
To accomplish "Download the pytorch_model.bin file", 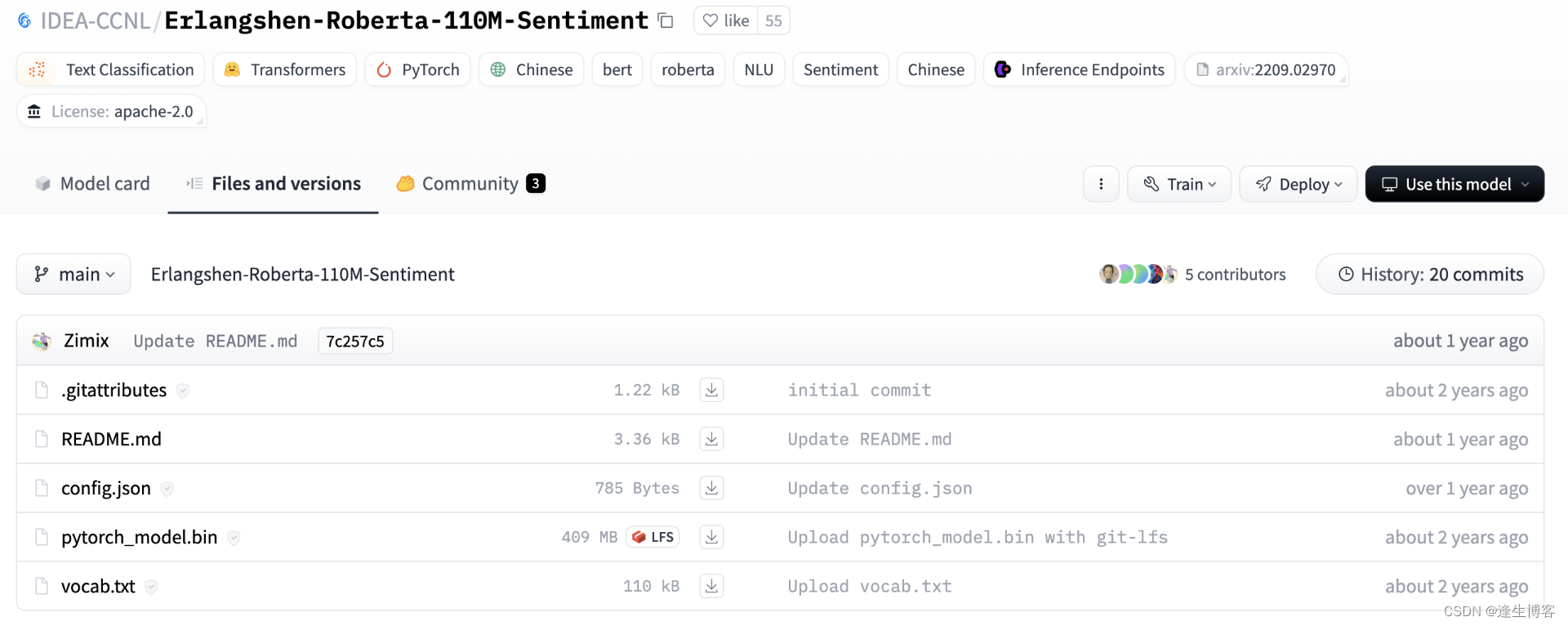I will tap(712, 538).
